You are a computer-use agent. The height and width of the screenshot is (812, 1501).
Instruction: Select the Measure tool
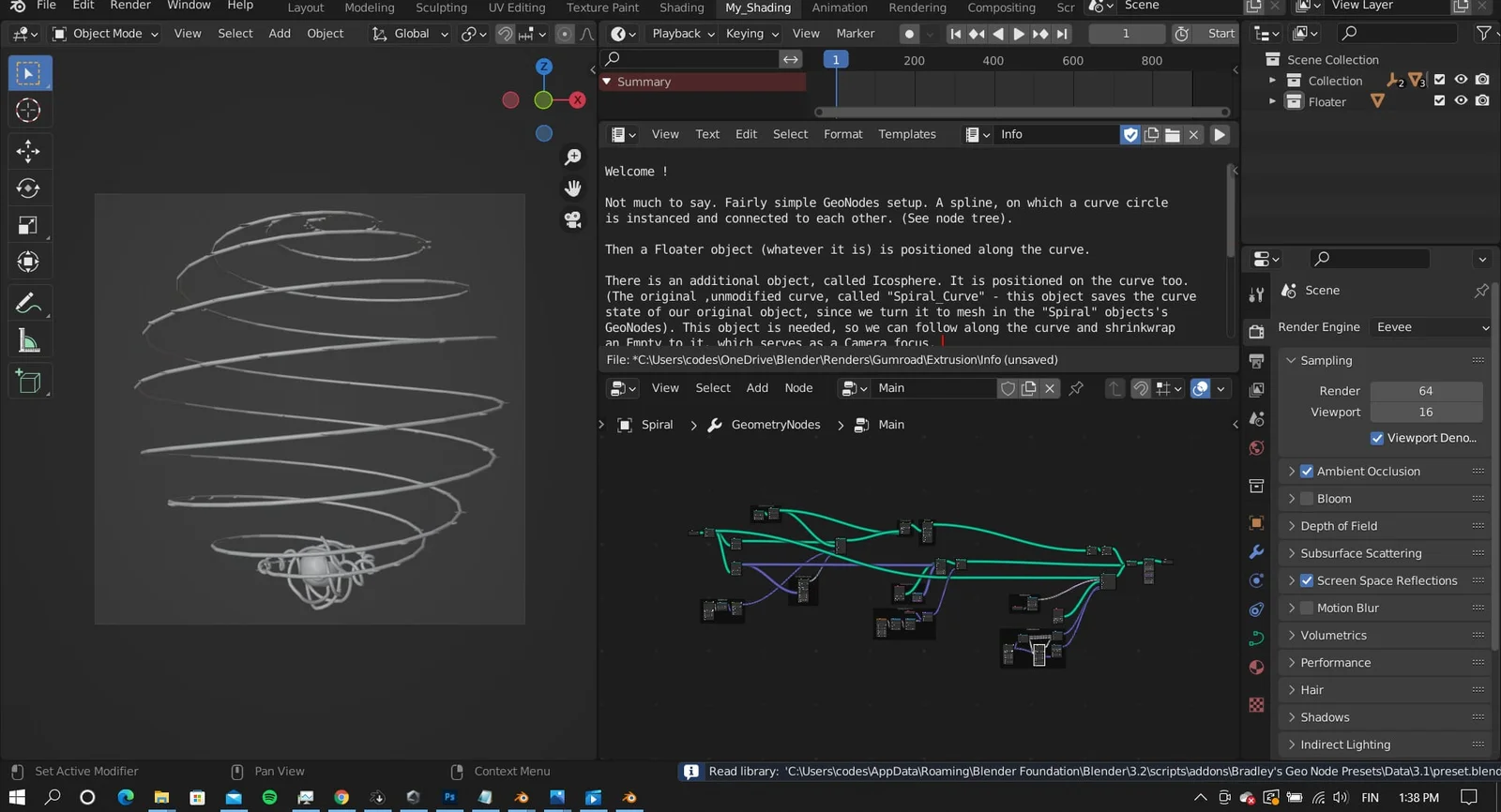point(29,341)
